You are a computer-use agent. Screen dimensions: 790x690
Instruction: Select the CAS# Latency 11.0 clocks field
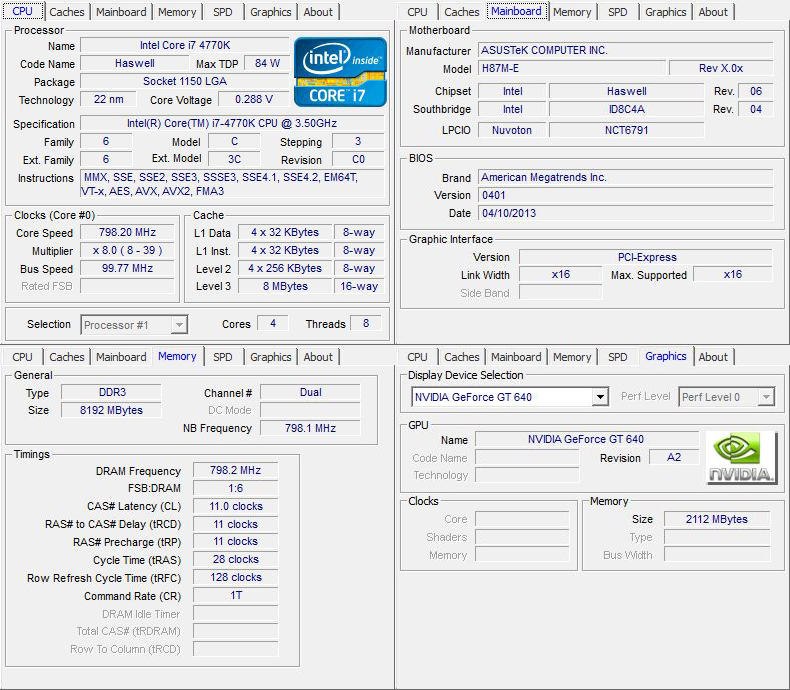click(235, 506)
